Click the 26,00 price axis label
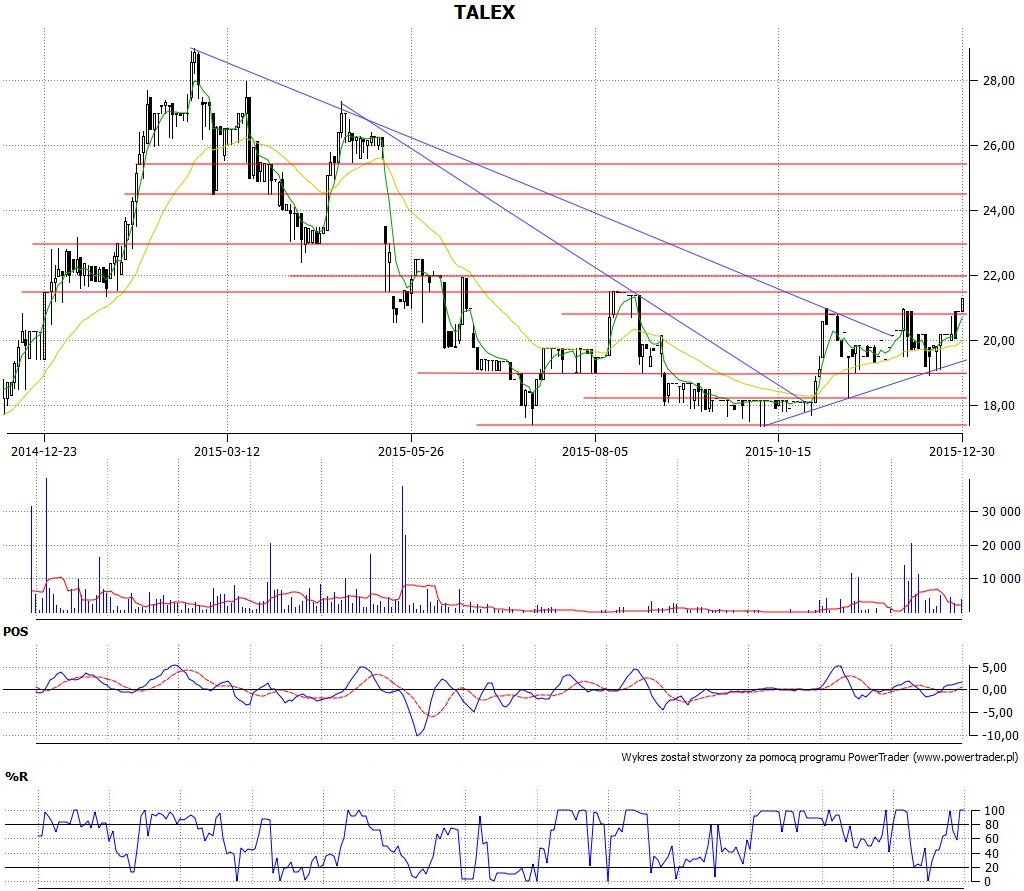This screenshot has width=1024, height=891. click(999, 146)
